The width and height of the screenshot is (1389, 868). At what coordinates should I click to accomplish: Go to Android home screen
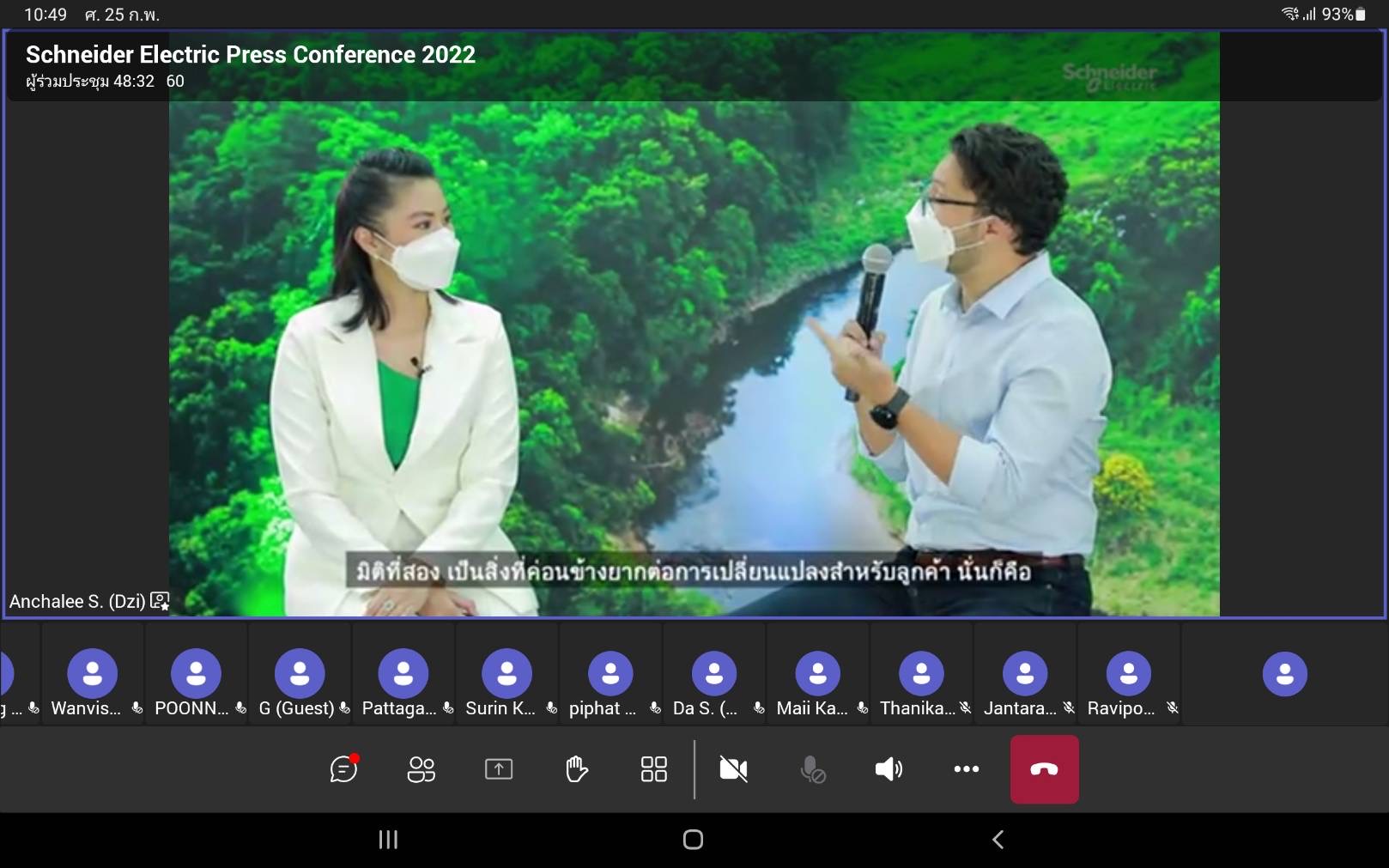point(693,840)
